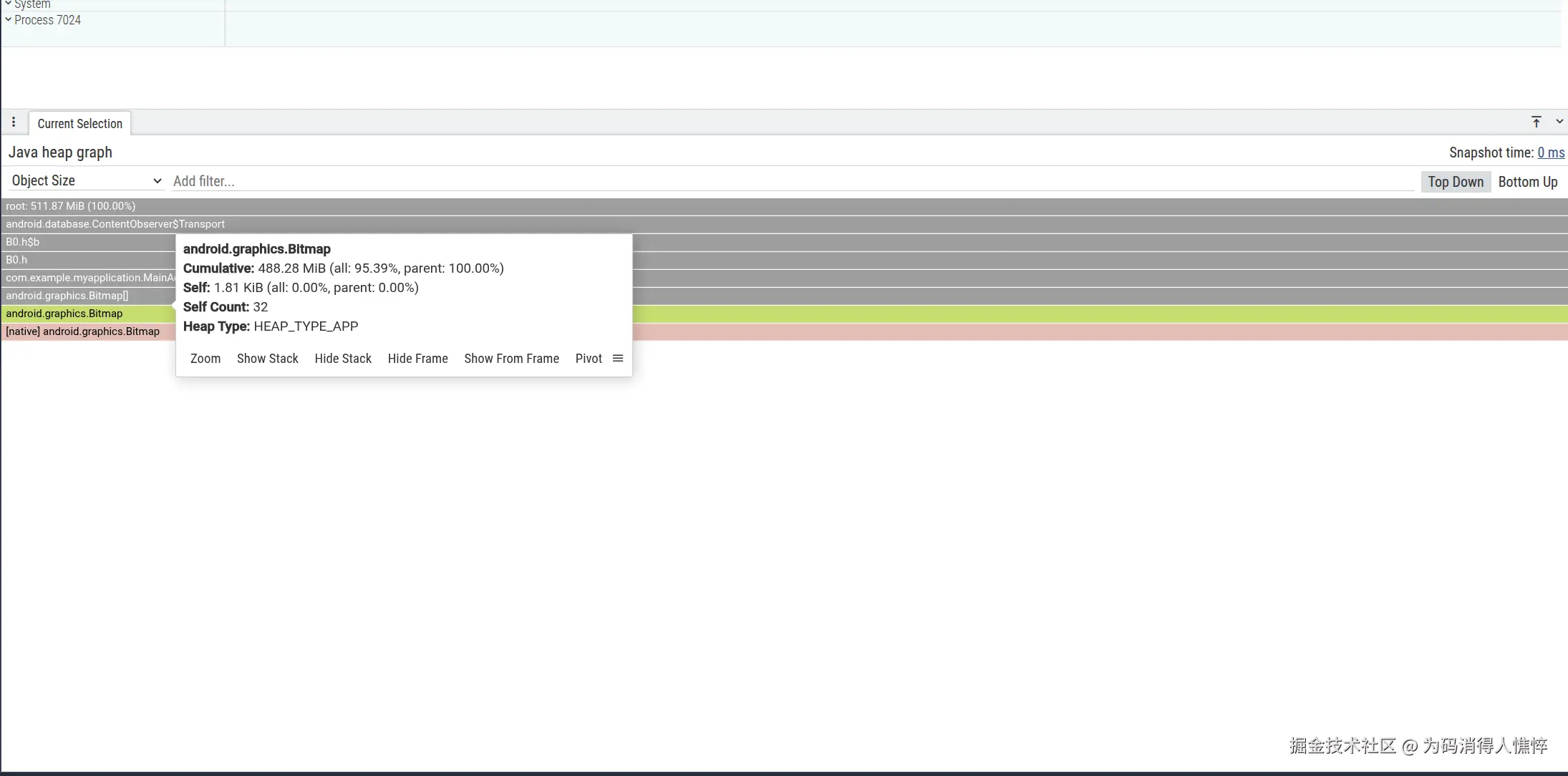The image size is (1568, 776).
Task: Choose Hide Frame in the tooltip
Action: [x=417, y=359]
